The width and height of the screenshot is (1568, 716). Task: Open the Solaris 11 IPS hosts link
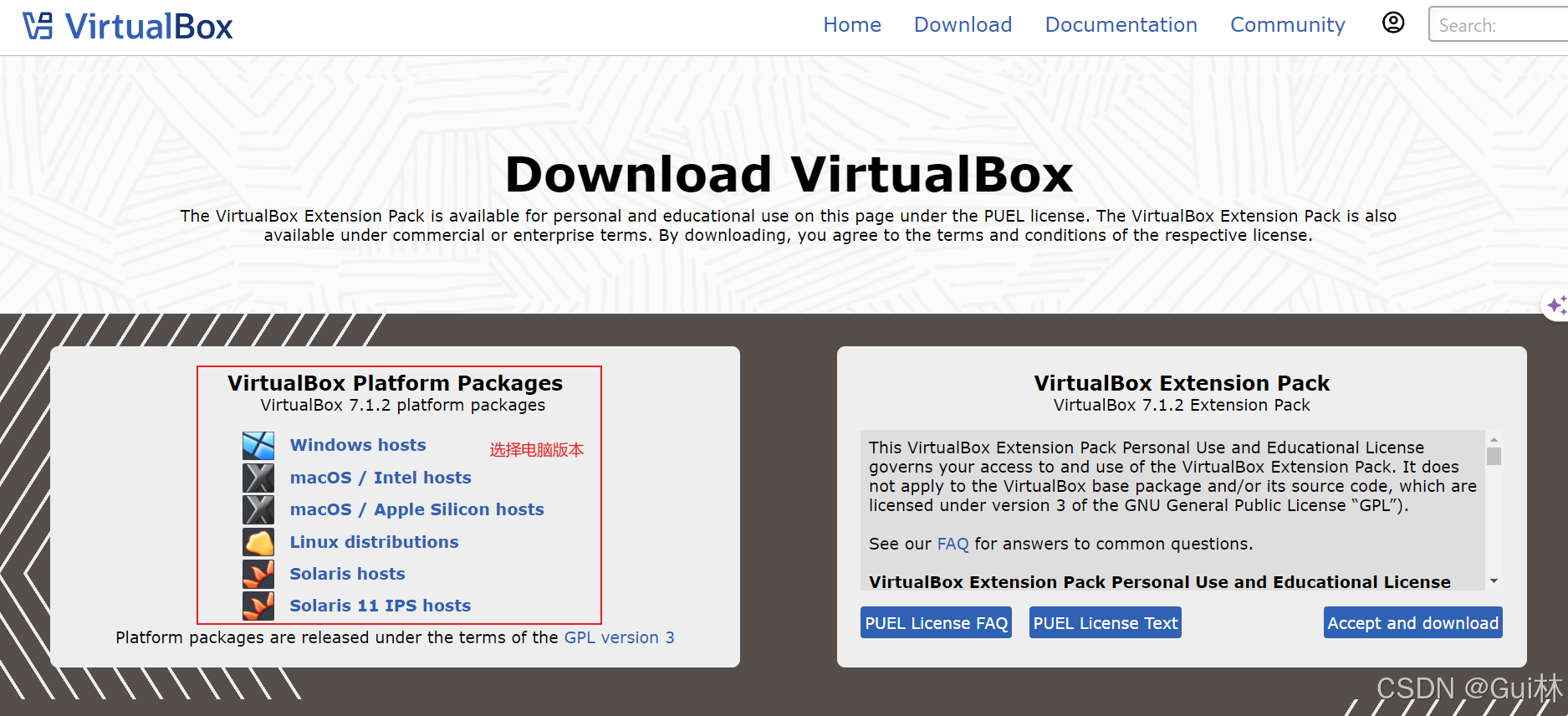pyautogui.click(x=381, y=606)
